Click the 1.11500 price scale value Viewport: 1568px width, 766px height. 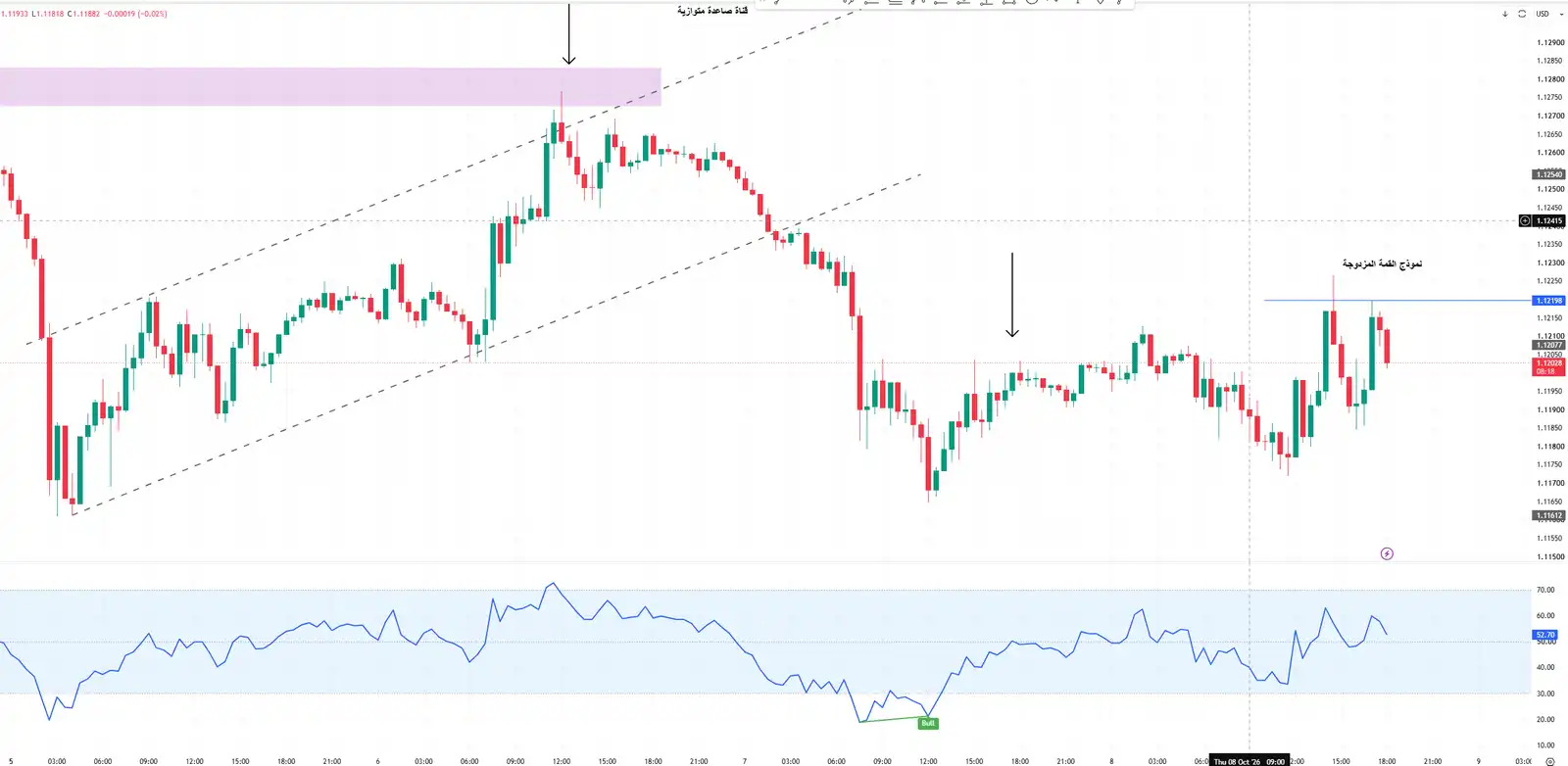click(x=1550, y=556)
